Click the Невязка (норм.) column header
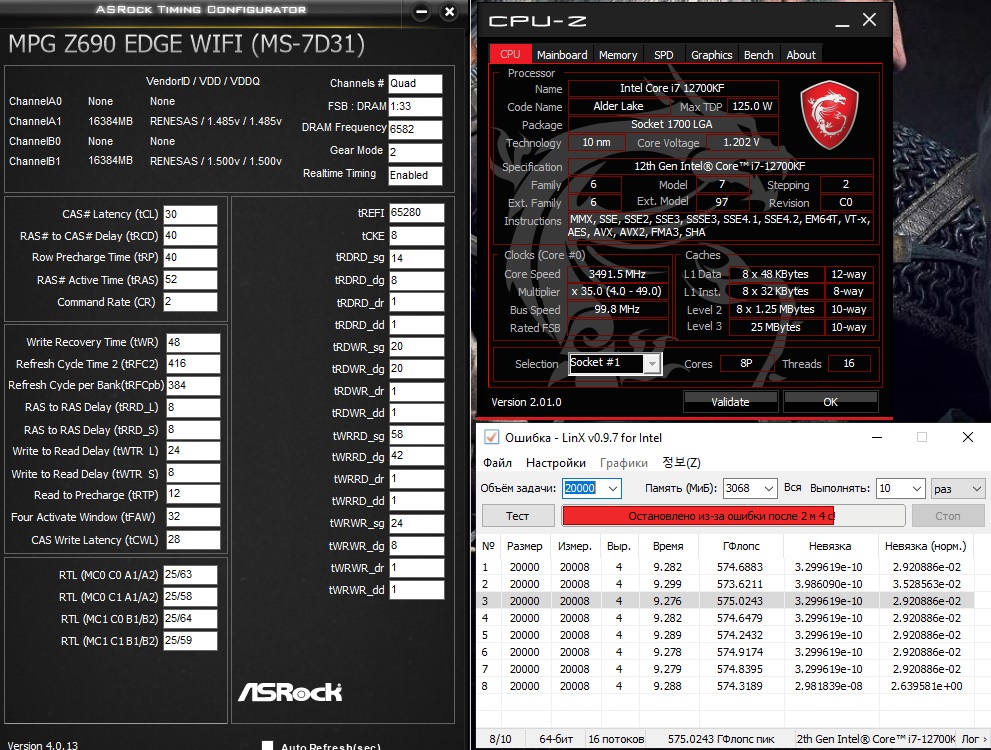Viewport: 991px width, 750px height. 925,546
